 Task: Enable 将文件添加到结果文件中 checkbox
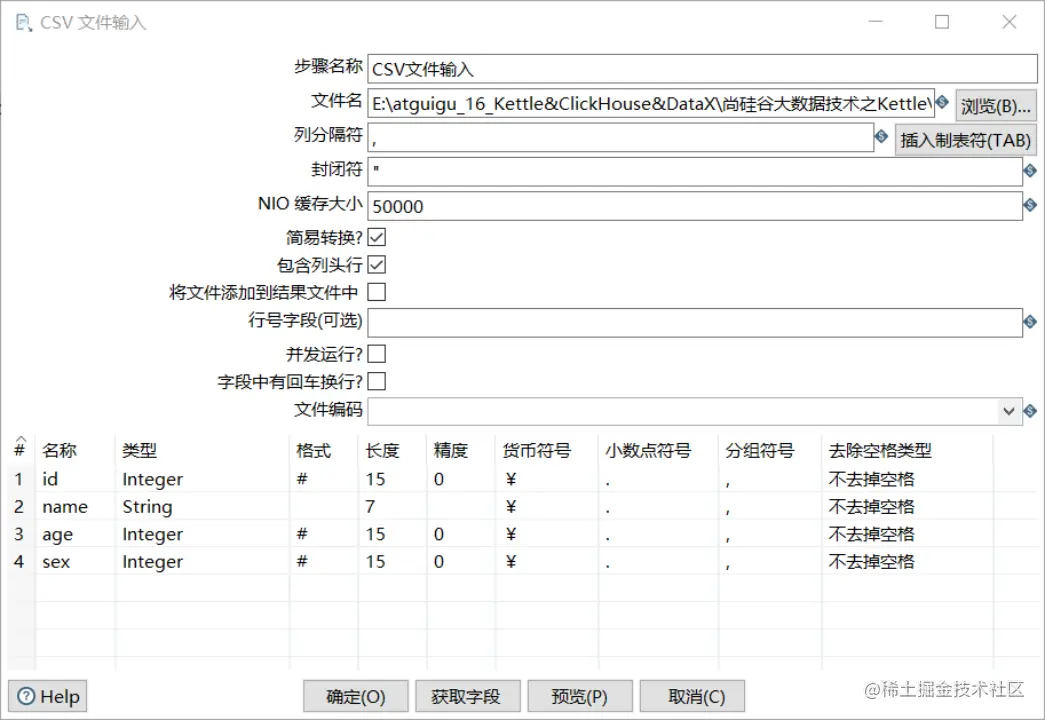tap(377, 292)
